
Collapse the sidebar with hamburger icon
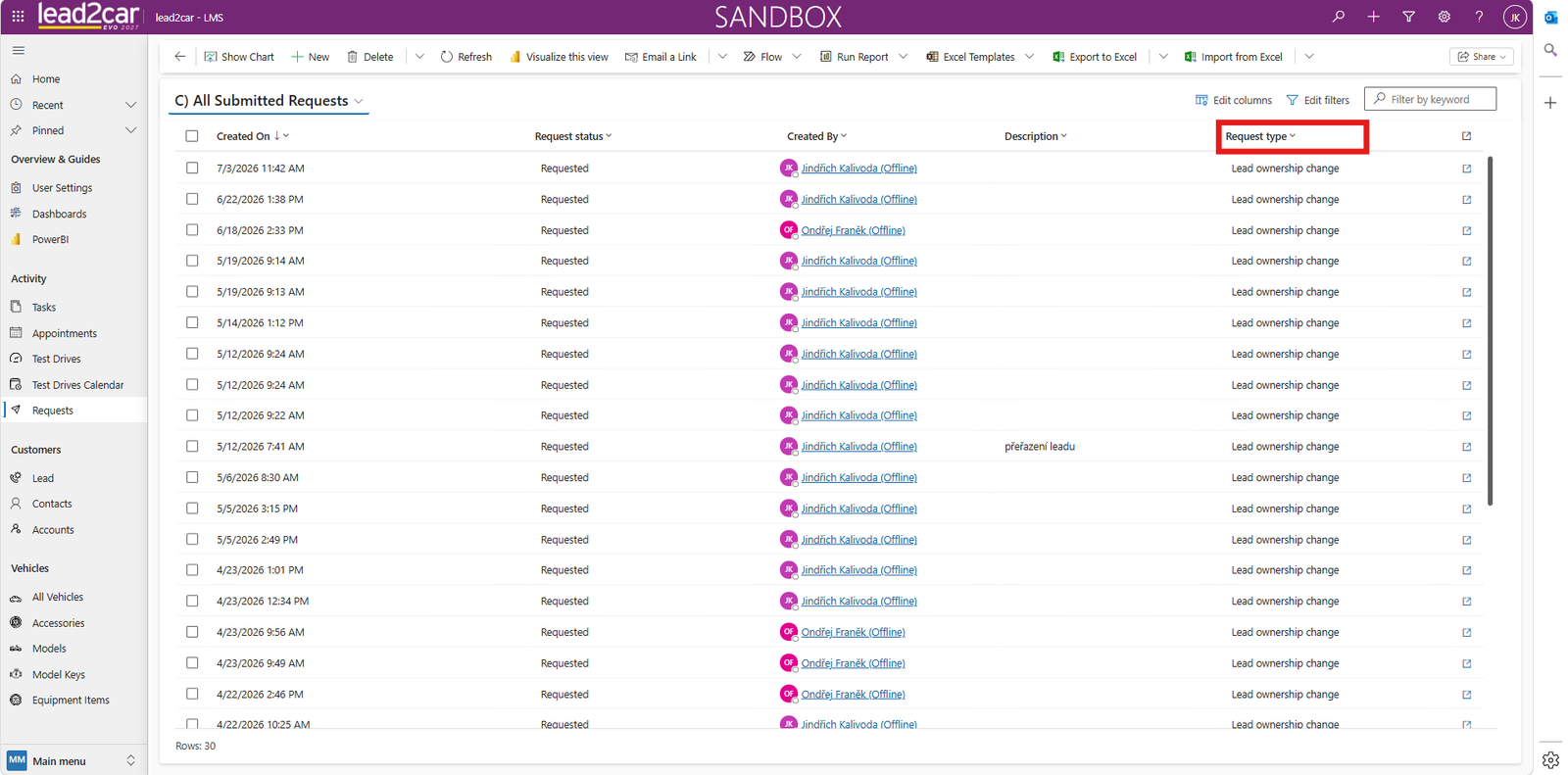(19, 50)
